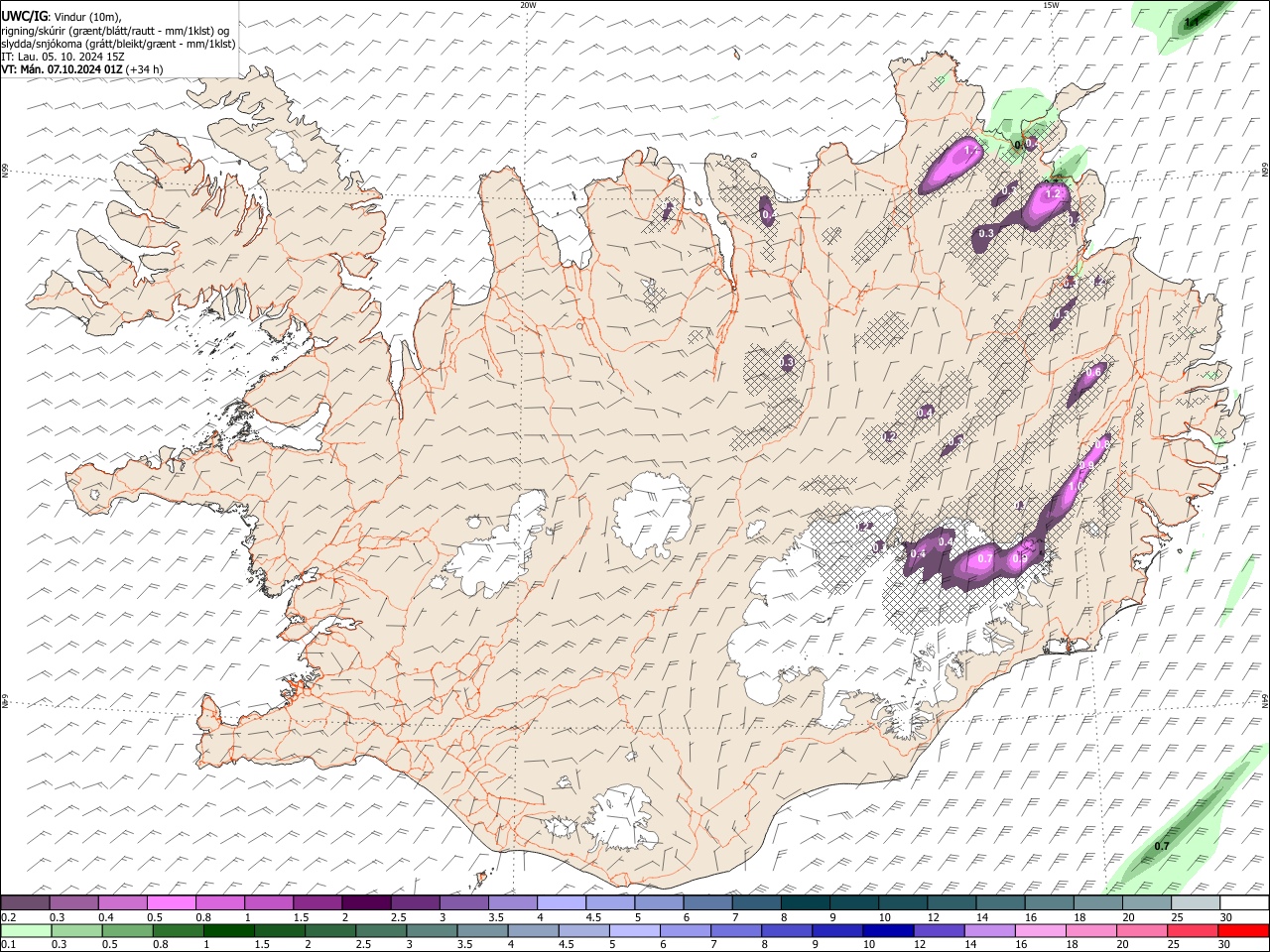Click the 15W longitude label at top
The width and height of the screenshot is (1270, 952).
[1050, 5]
